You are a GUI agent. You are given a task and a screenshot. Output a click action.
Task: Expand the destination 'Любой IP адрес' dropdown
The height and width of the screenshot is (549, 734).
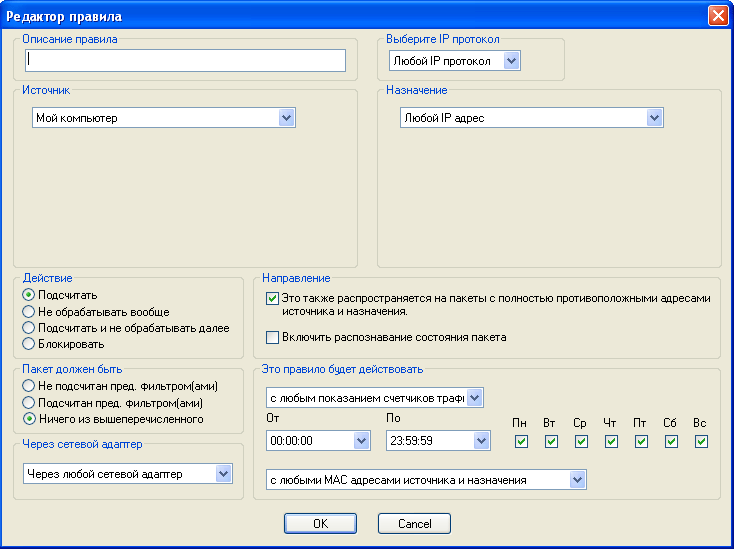click(654, 118)
